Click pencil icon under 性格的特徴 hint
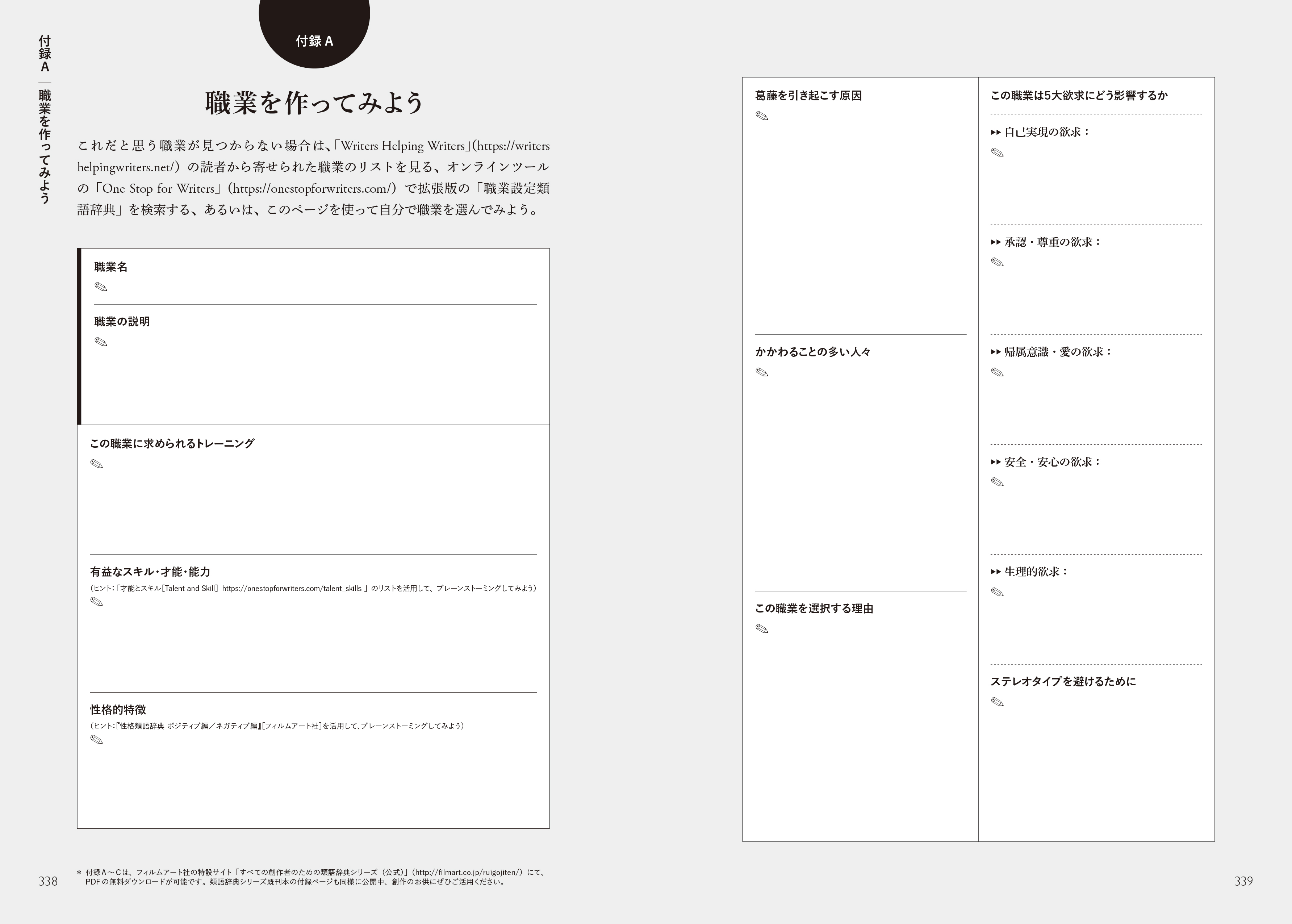 click(97, 740)
